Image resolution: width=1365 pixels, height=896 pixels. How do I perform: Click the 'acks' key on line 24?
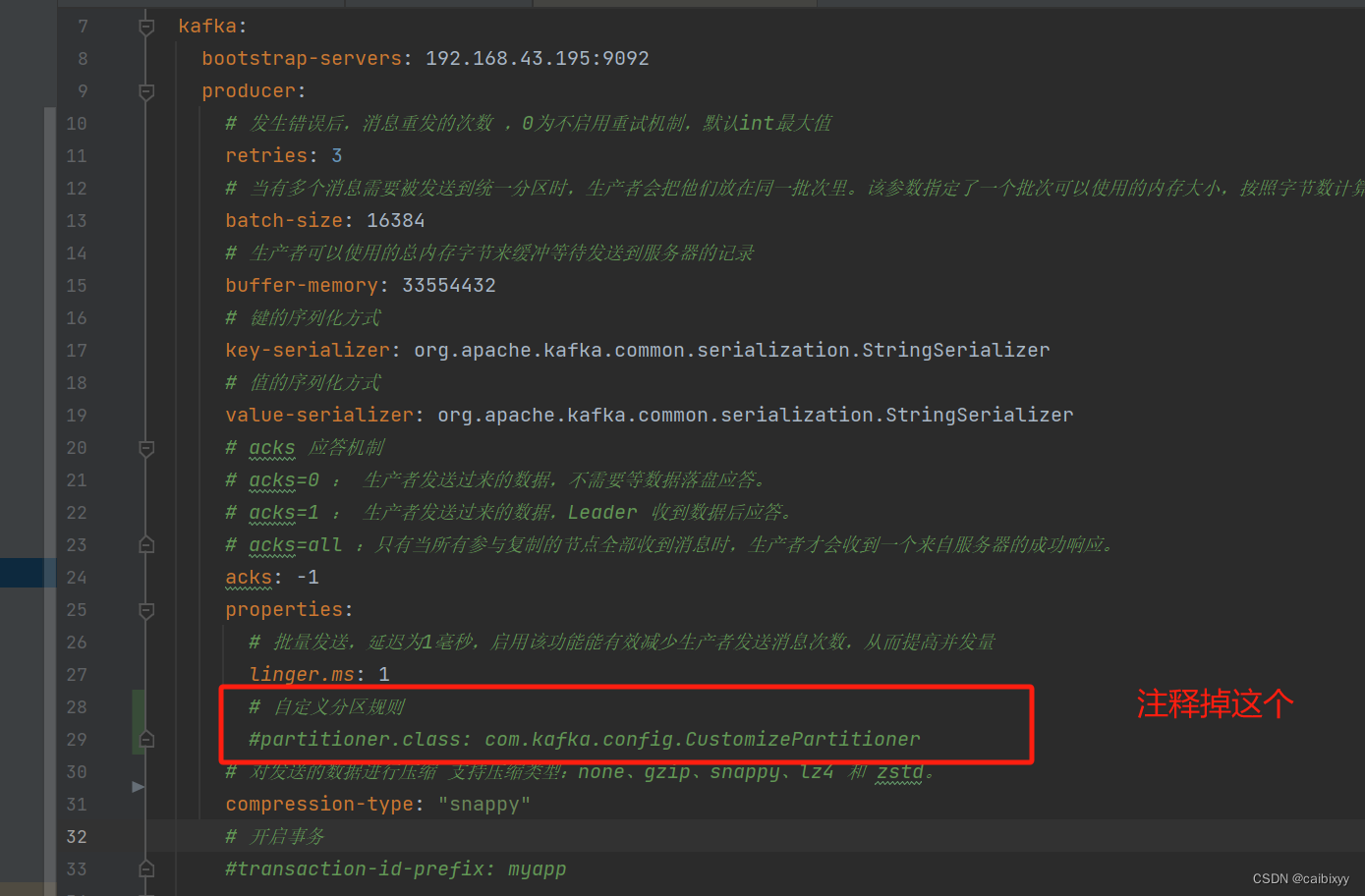point(249,578)
